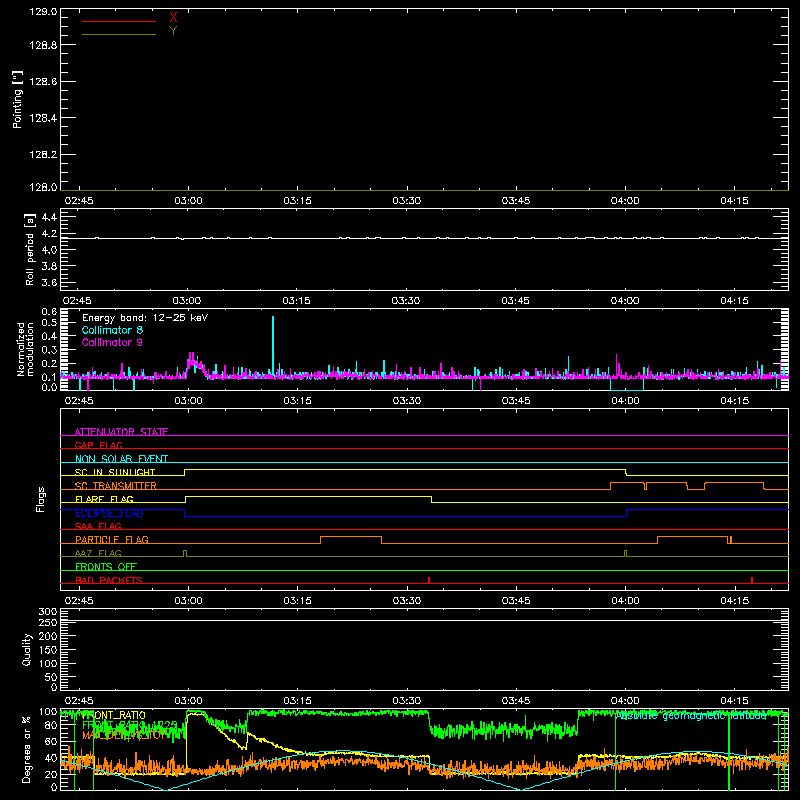Click the 'Normalized modulation' axis title
This screenshot has width=800, height=800.
25,349
